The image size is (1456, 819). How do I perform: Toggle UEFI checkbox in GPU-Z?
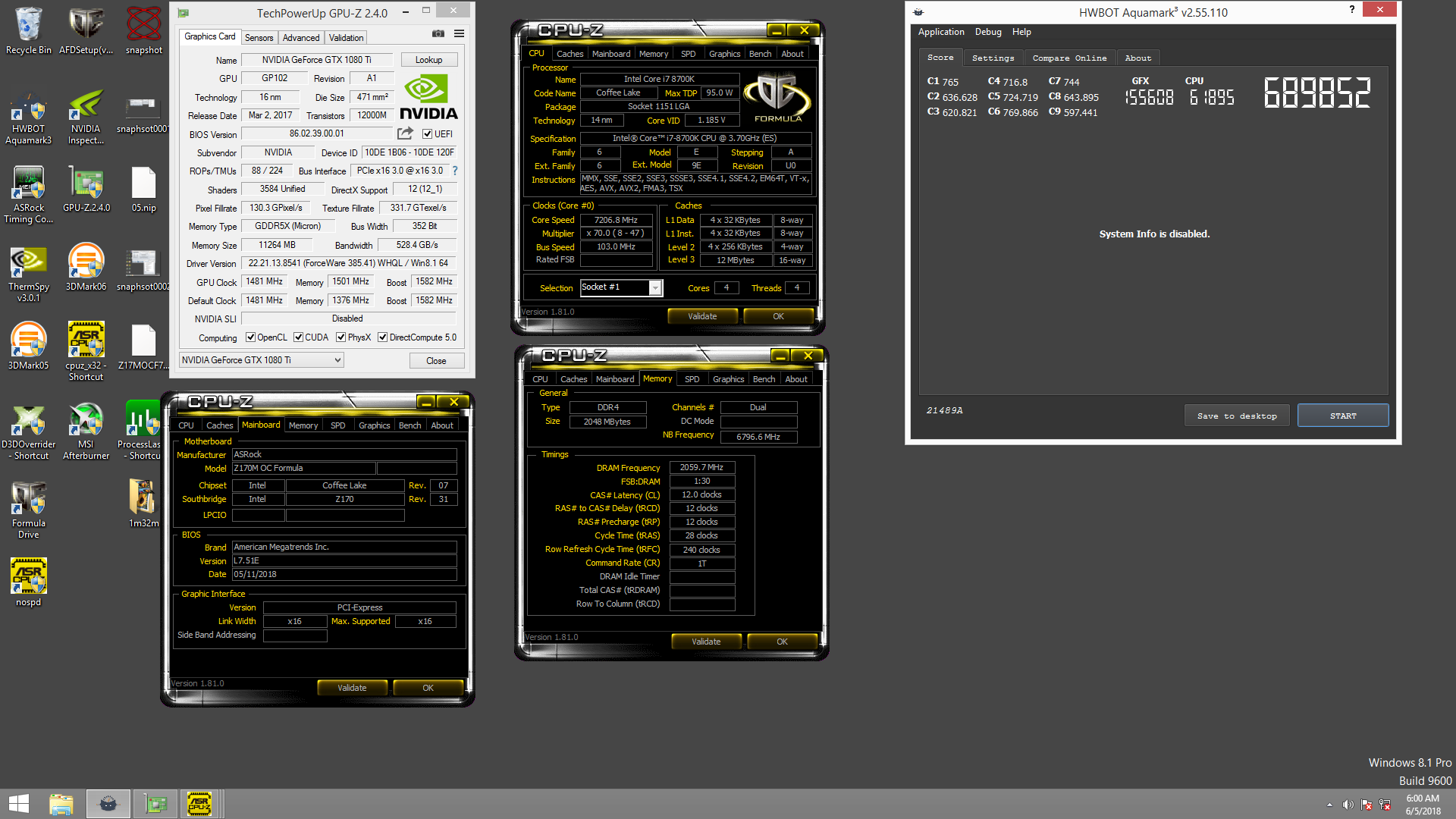click(427, 133)
